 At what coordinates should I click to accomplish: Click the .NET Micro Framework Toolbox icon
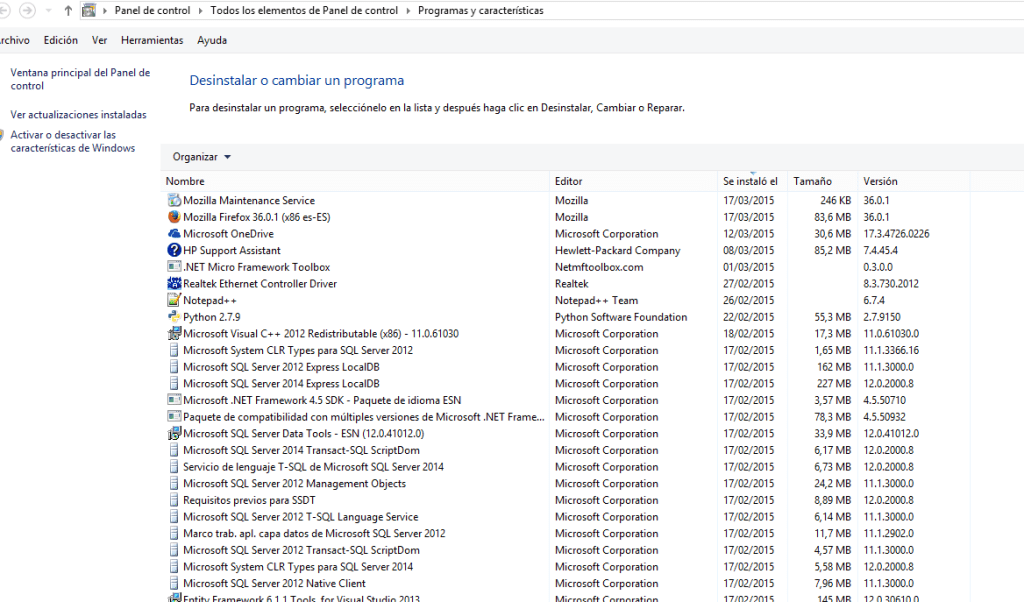point(174,267)
